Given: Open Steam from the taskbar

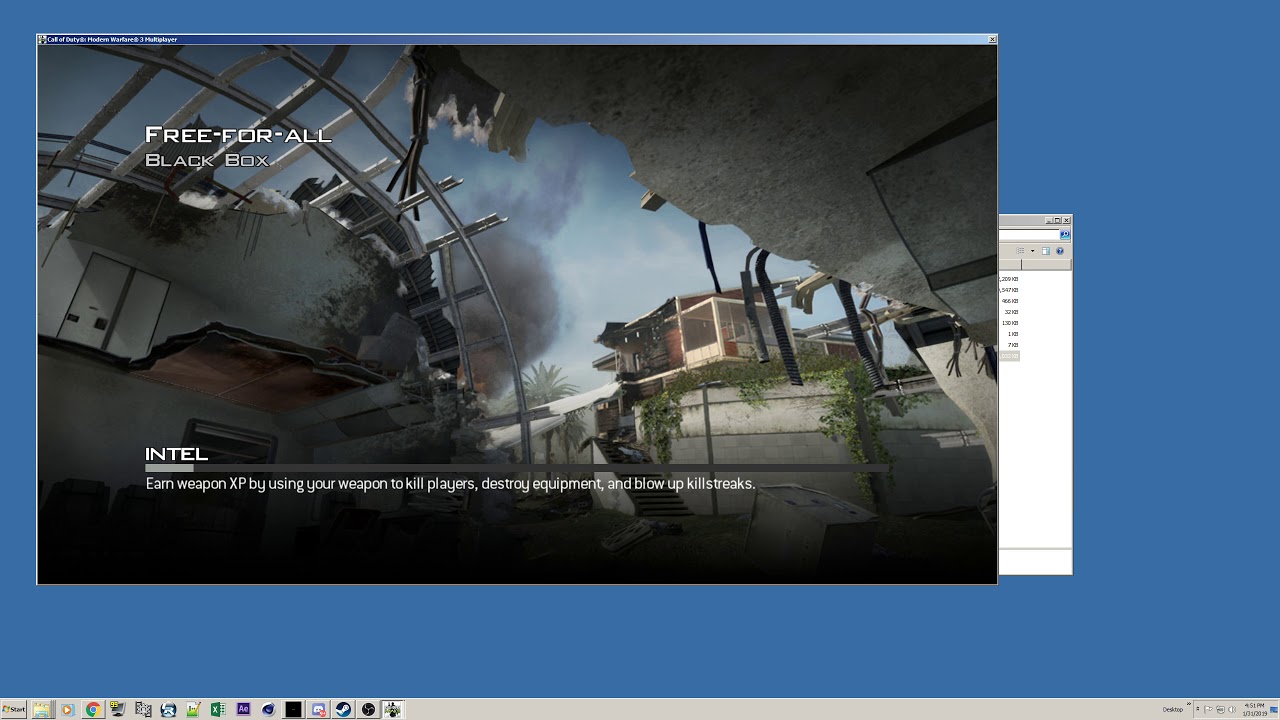Looking at the screenshot, I should (343, 709).
